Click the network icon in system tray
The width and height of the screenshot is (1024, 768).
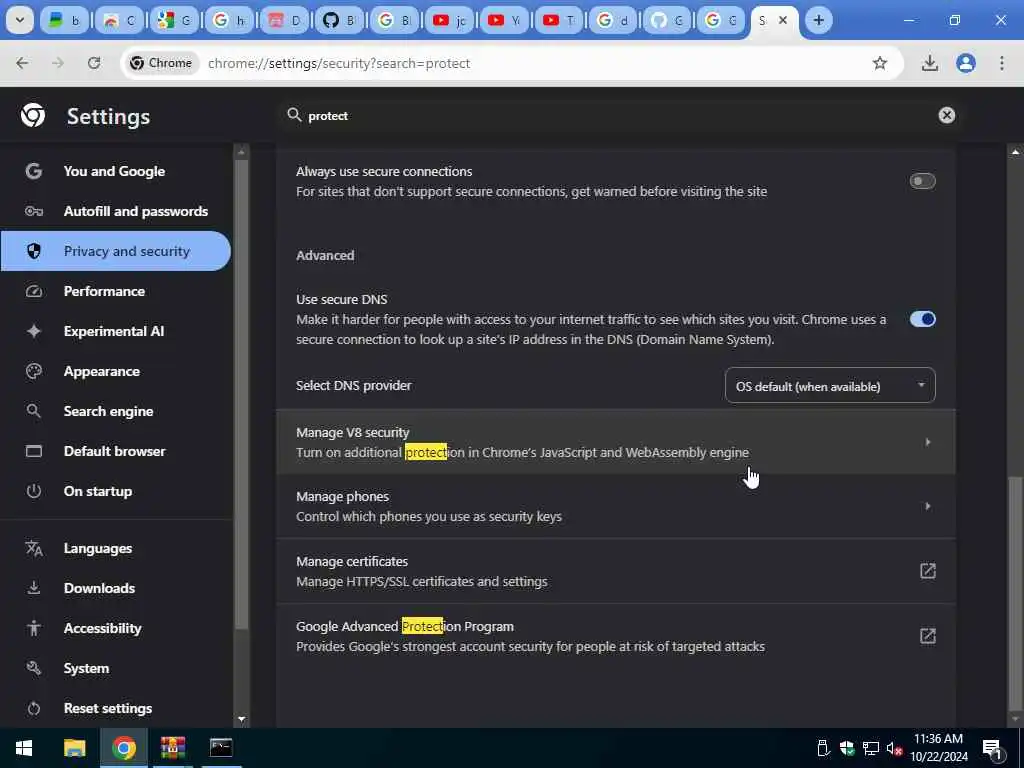[x=871, y=748]
